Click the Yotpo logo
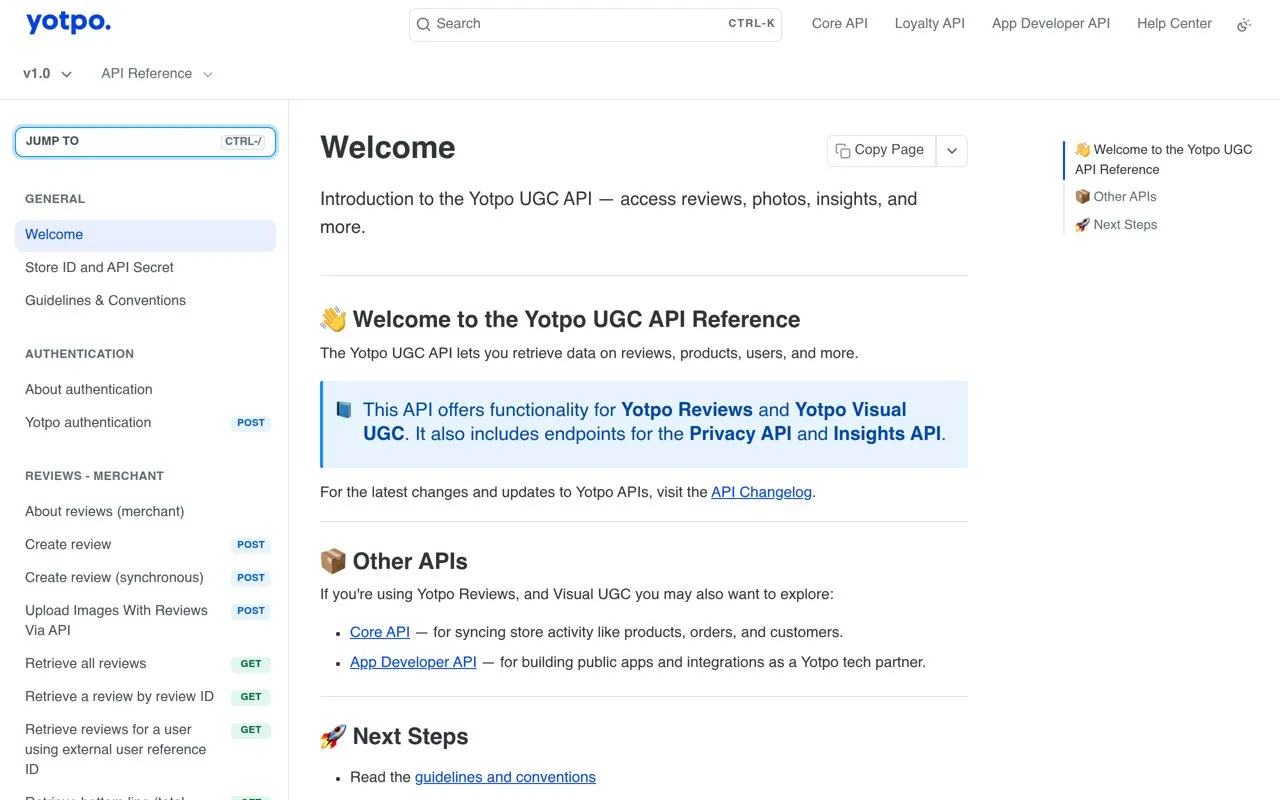Viewport: 1280px width, 800px height. click(68, 23)
